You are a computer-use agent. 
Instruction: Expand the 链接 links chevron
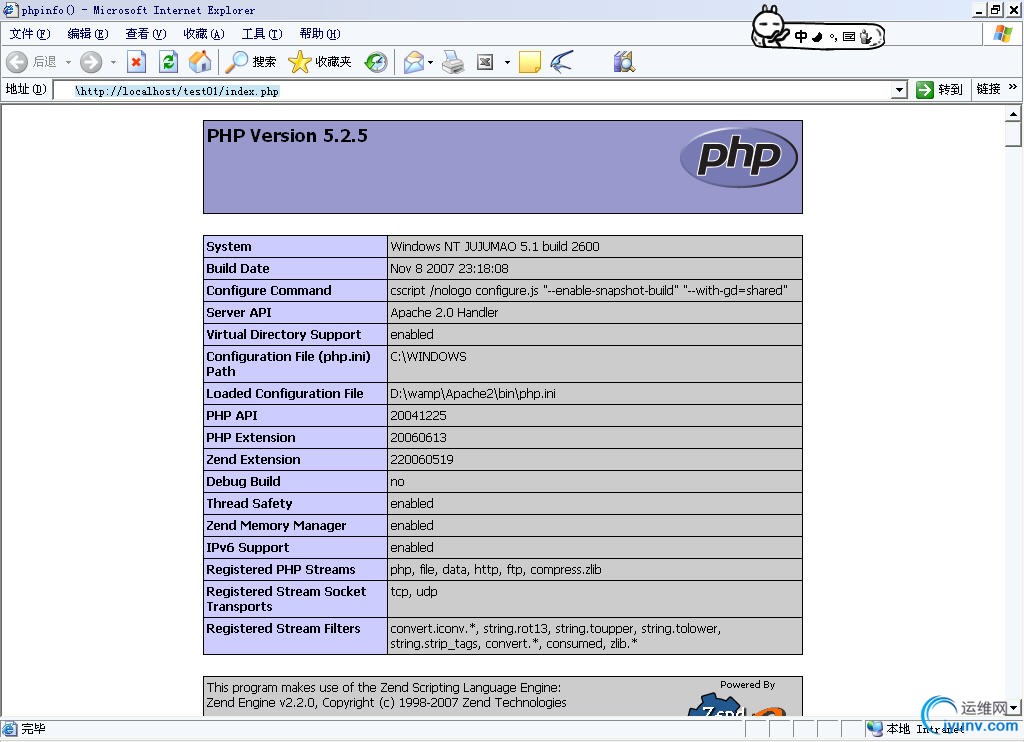click(1012, 87)
